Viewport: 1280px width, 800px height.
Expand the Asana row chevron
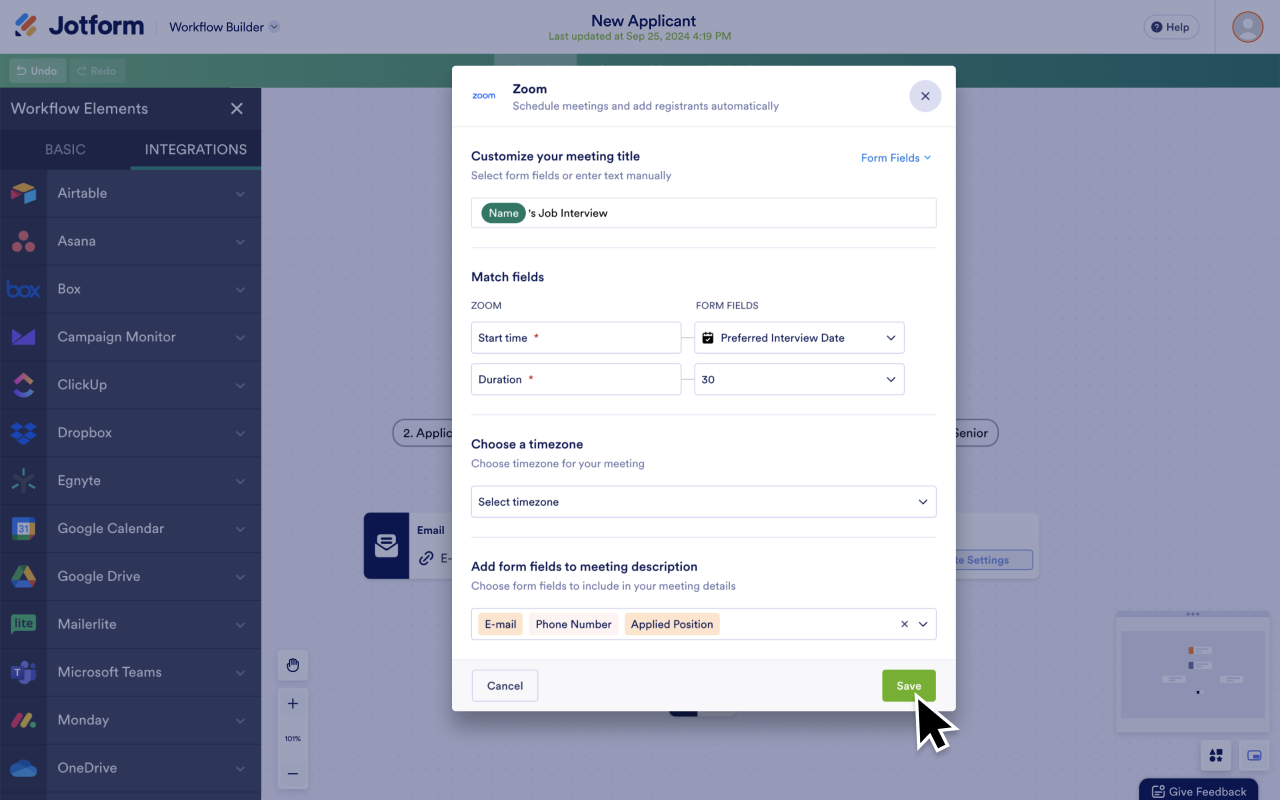[240, 241]
